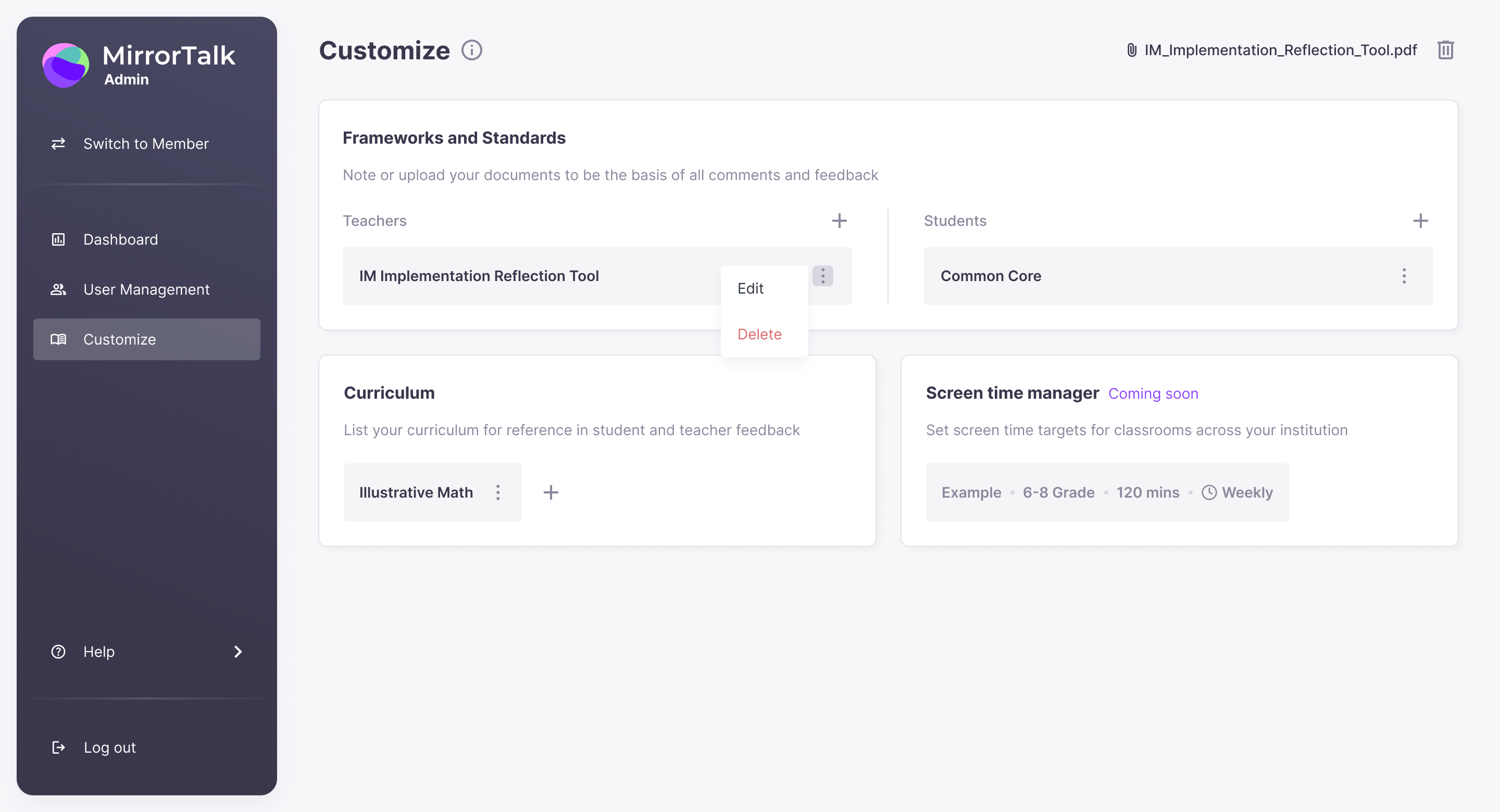Click the Customize book icon
1500x812 pixels.
click(58, 339)
